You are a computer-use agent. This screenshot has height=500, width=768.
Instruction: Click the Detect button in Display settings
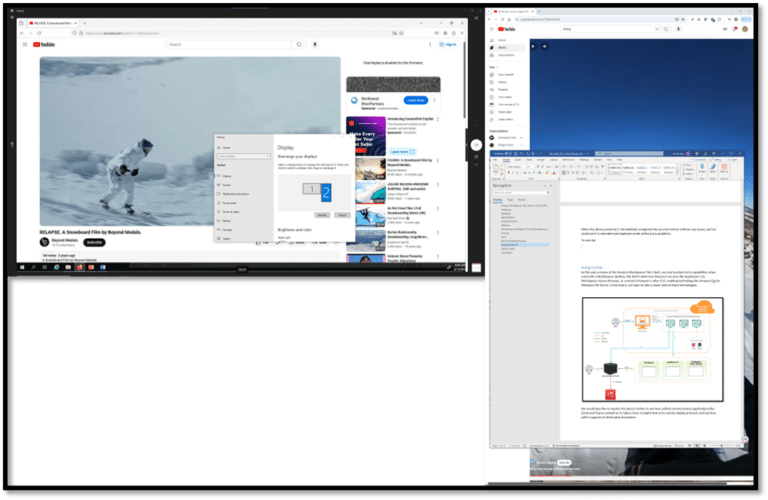342,215
